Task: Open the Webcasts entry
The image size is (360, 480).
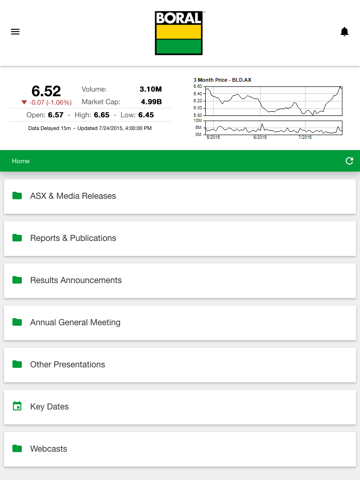Action: 180,449
